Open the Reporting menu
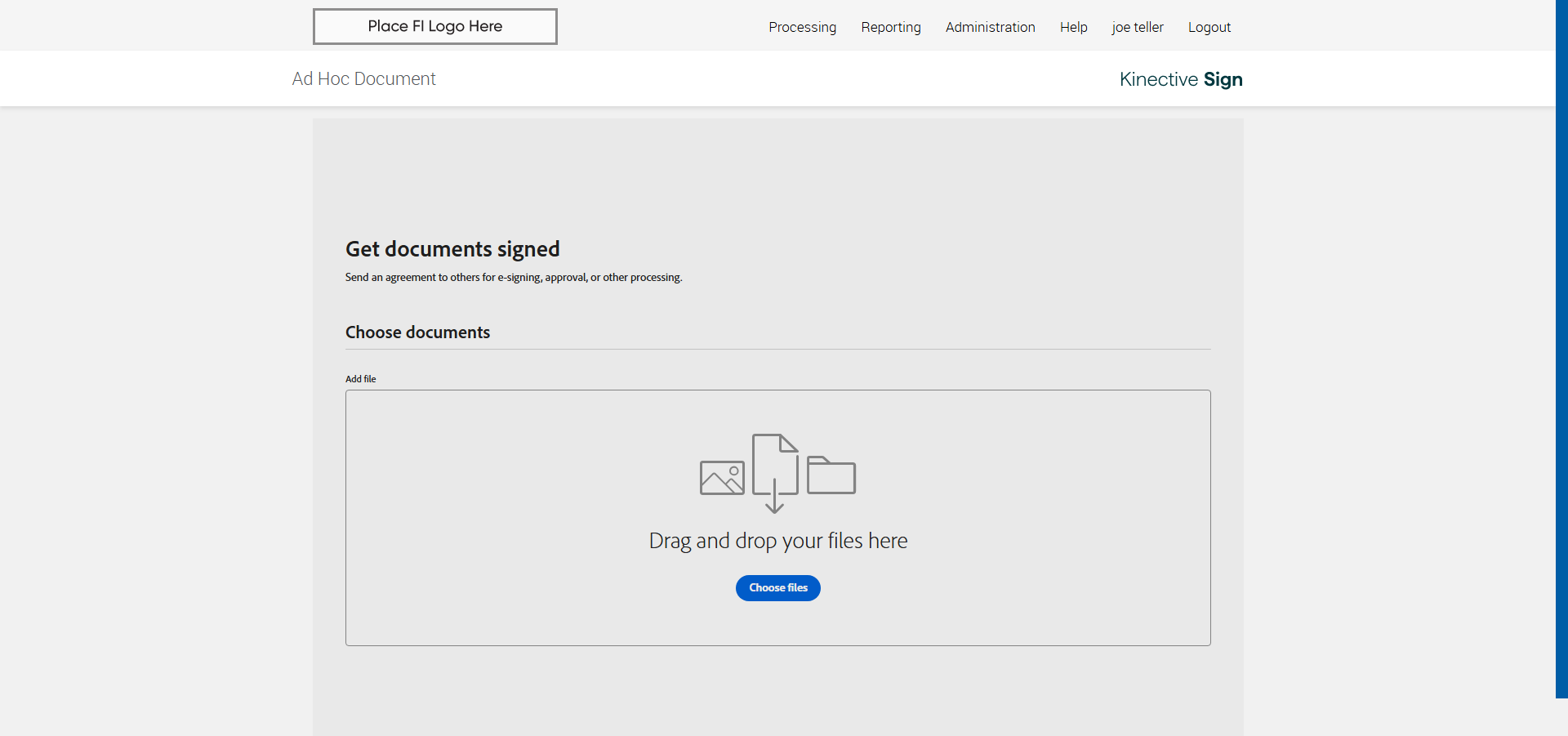This screenshot has width=1568, height=736. click(x=890, y=27)
